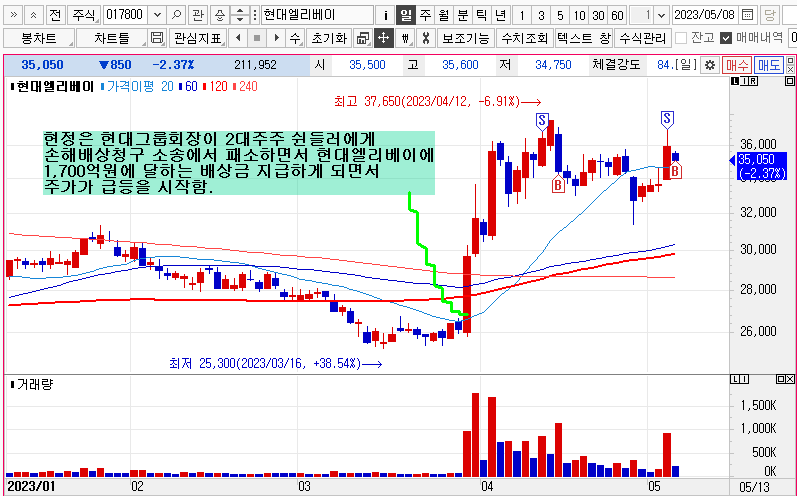Click the double up-chevron collapse icon
Image resolution: width=797 pixels, height=496 pixels.
coord(34,15)
